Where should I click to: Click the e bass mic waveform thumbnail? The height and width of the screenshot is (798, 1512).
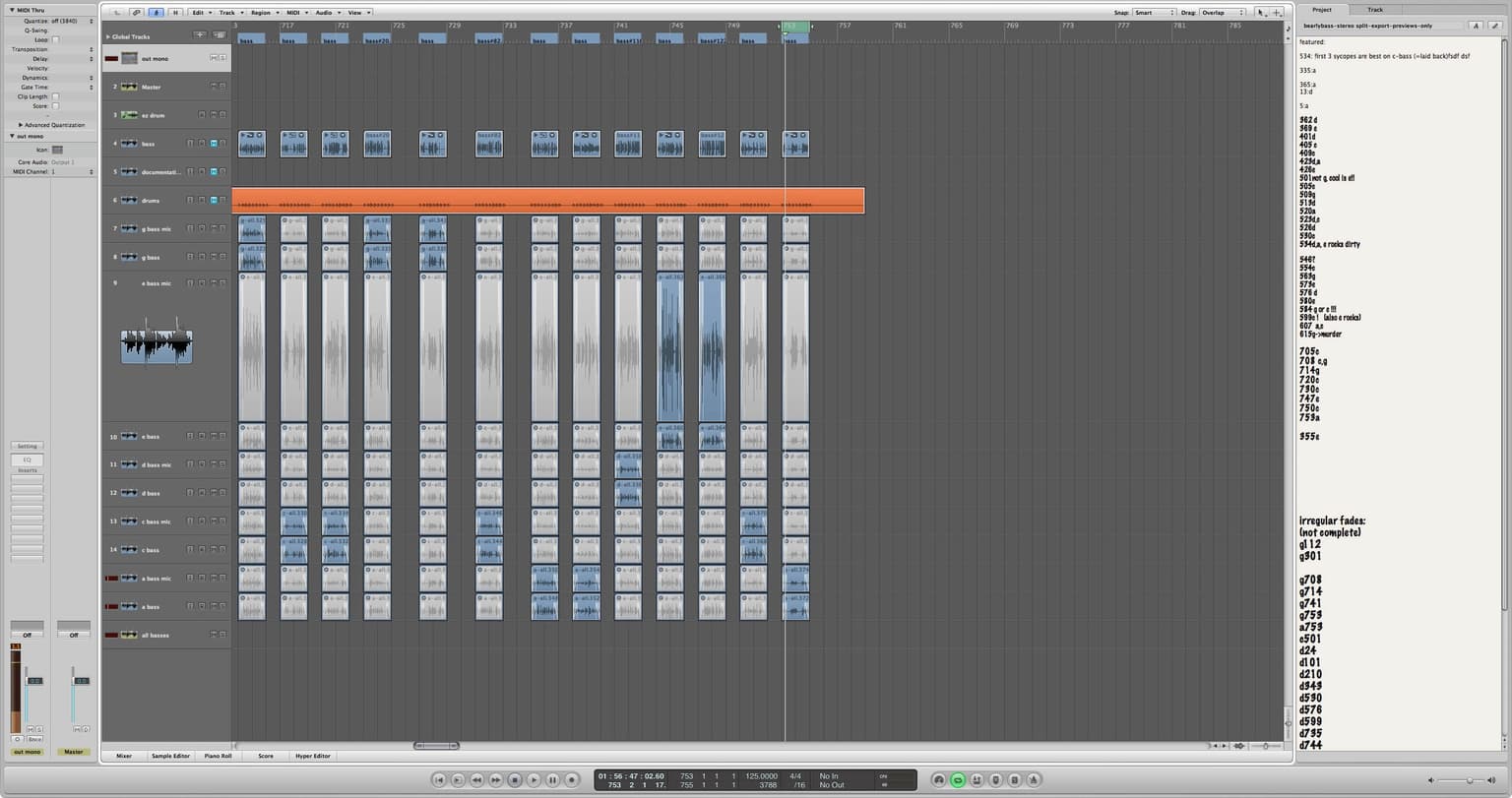tap(157, 346)
